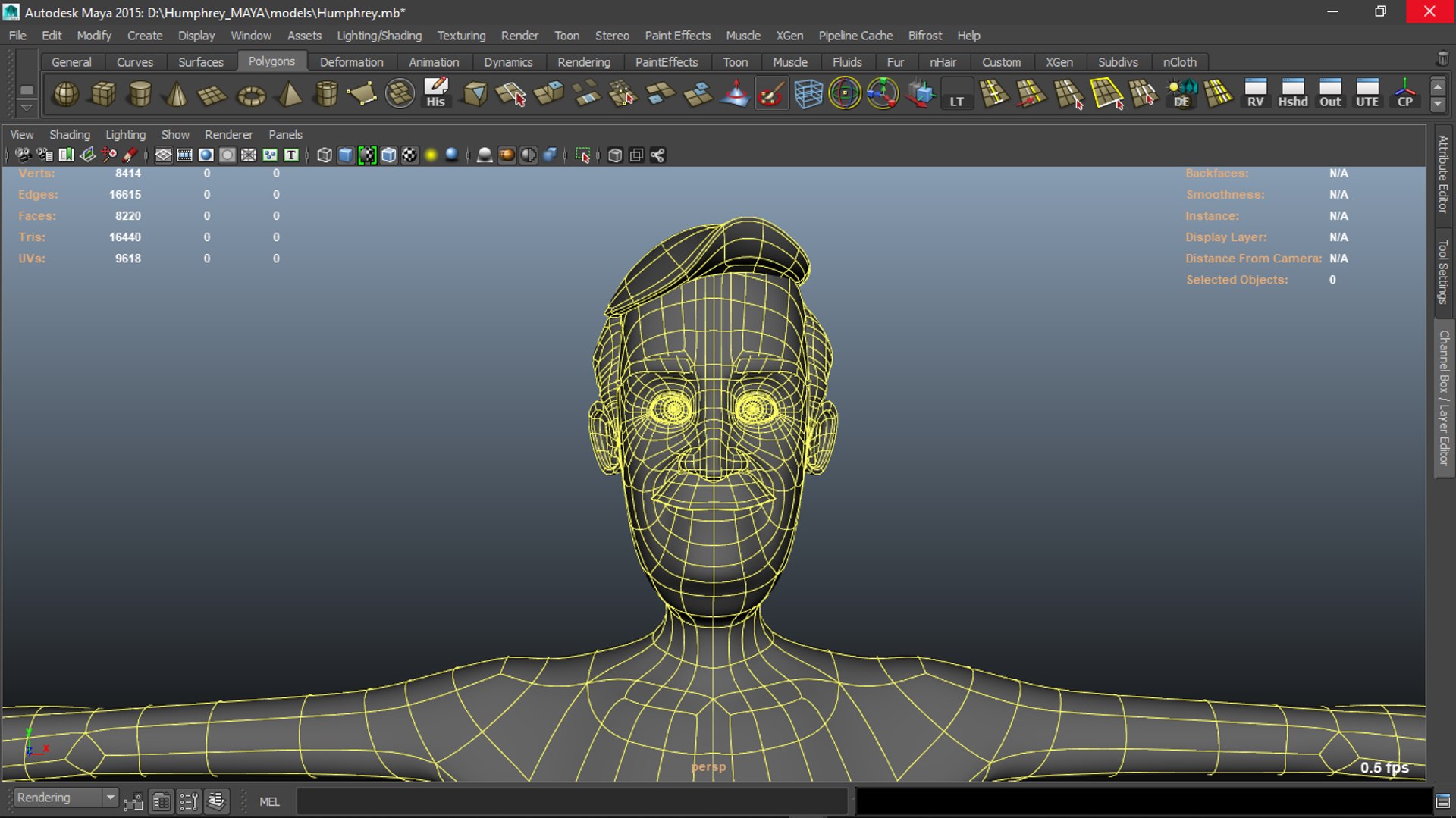Viewport: 1456px width, 818px height.
Task: Toggle smooth shade all in viewport
Action: tap(346, 155)
